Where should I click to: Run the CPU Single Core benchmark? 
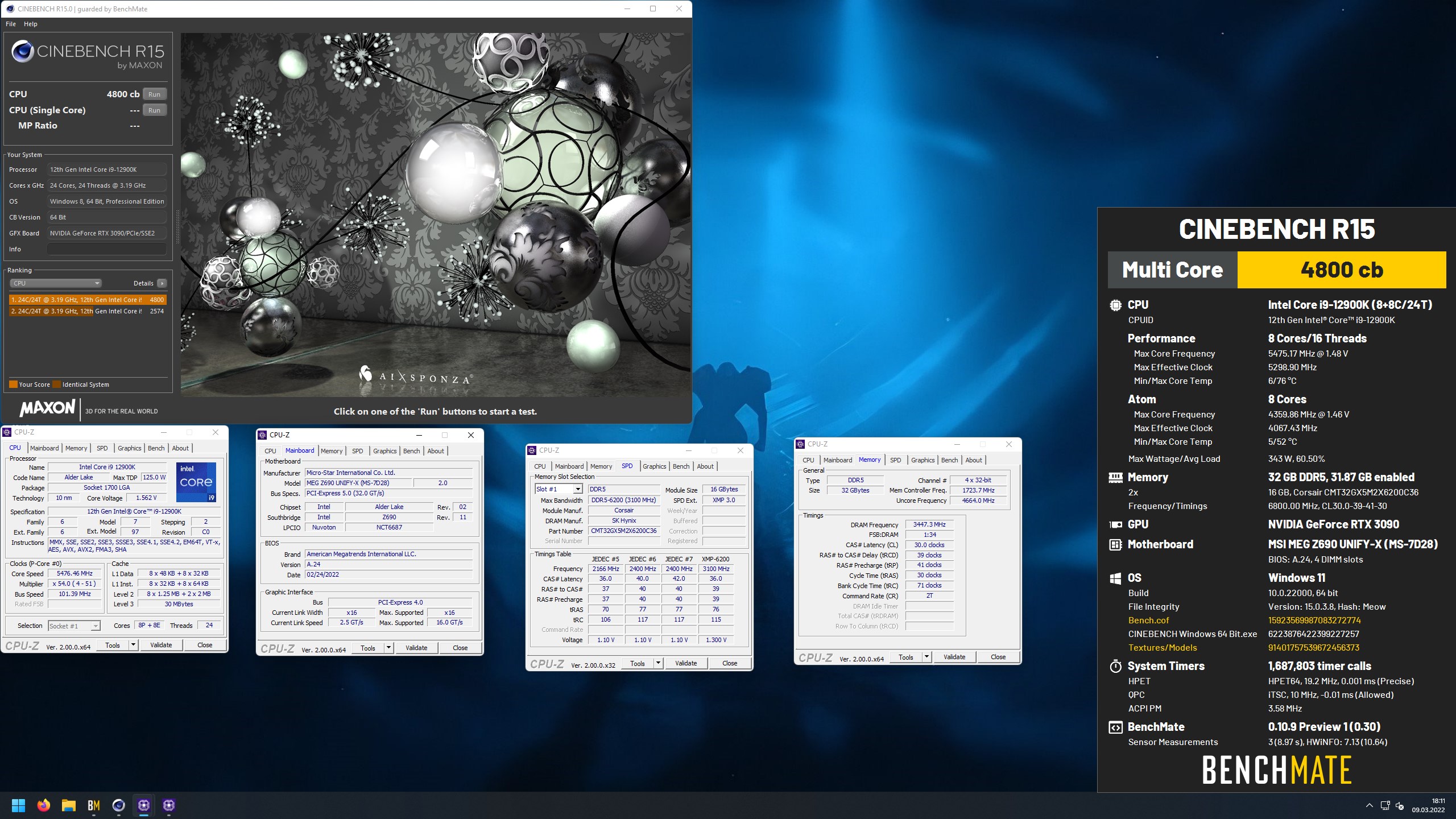(x=154, y=110)
